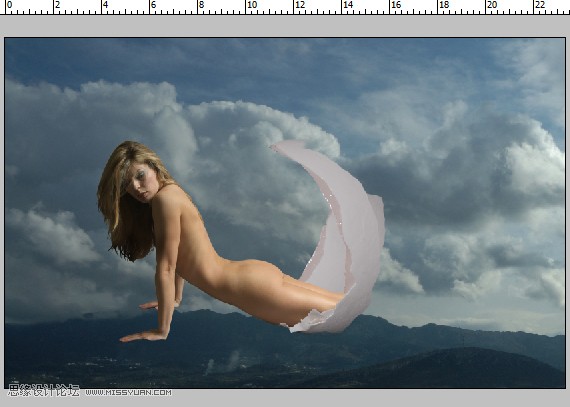
Task: Click the horizontal ruler at mark 2
Action: 57,5
